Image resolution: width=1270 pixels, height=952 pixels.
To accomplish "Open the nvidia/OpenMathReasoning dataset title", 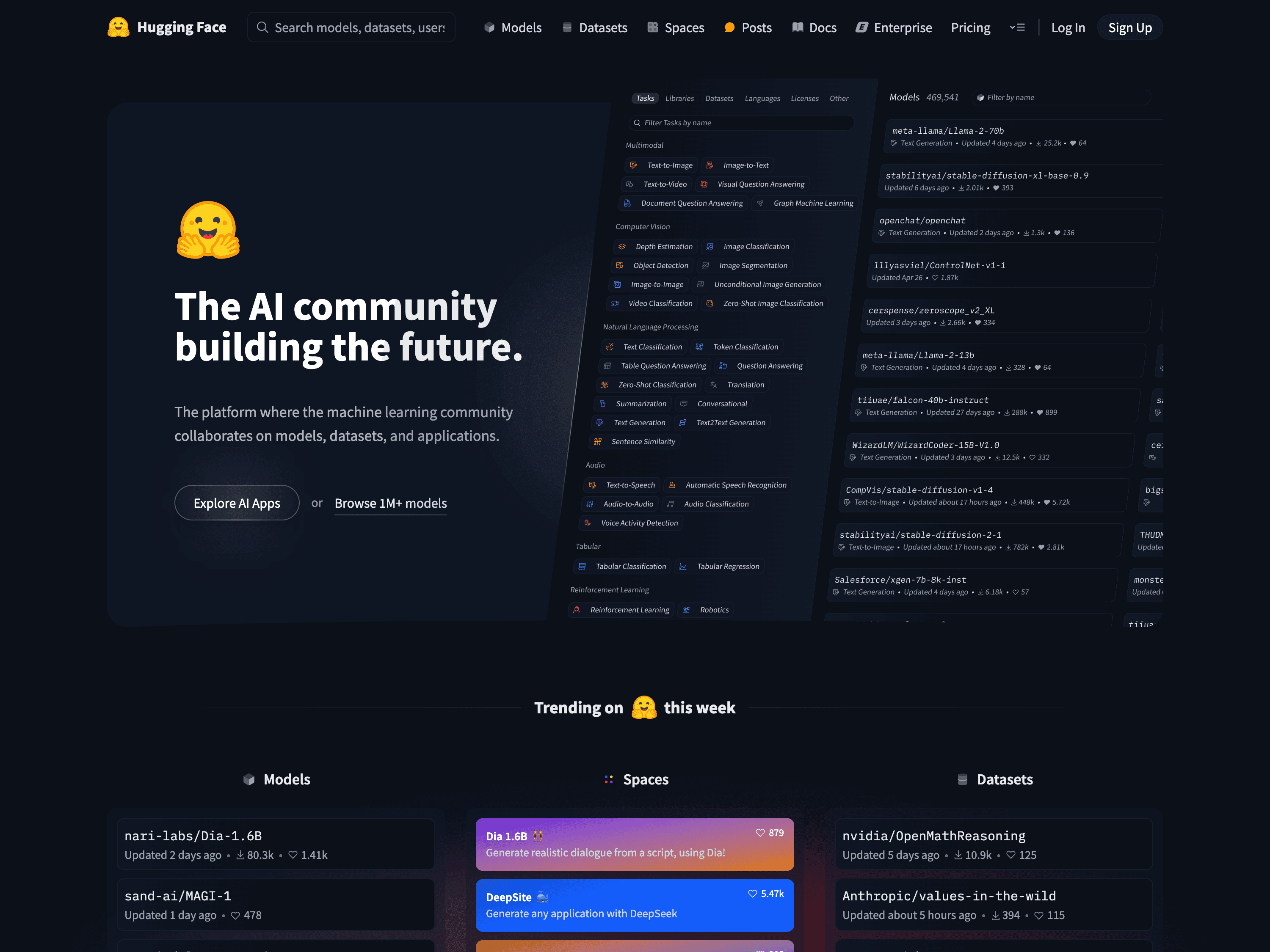I will (x=933, y=836).
